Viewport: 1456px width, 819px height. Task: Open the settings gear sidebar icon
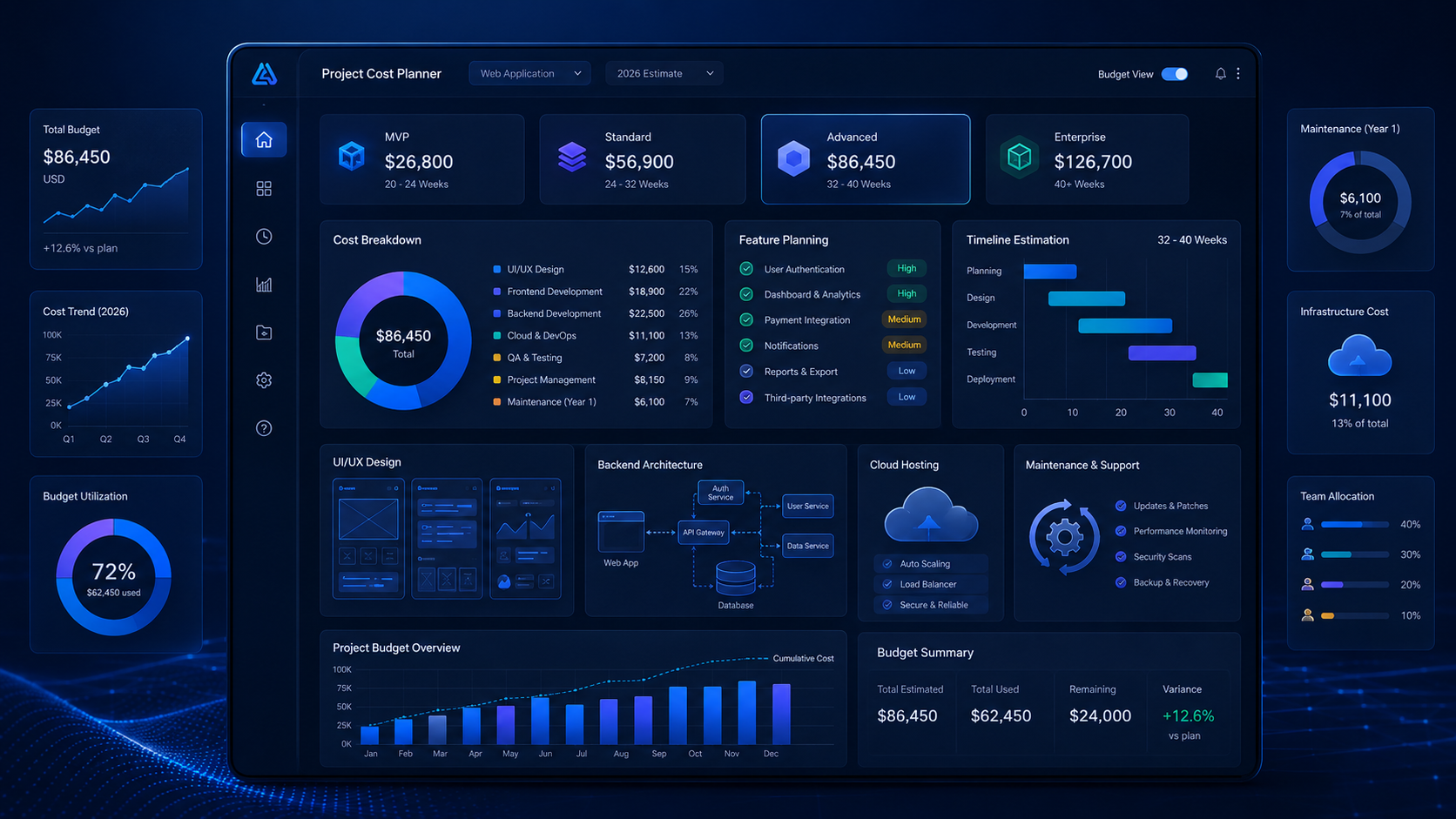point(264,380)
